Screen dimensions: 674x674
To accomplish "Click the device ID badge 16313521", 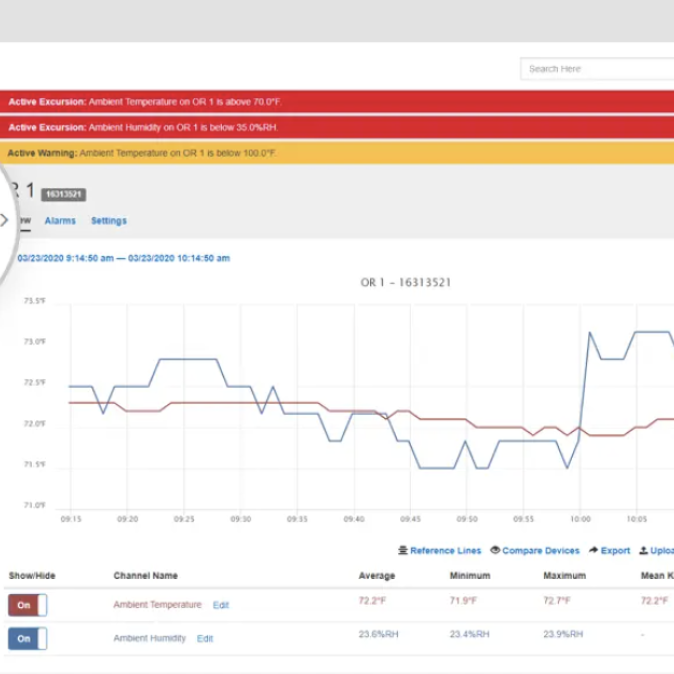I will (x=64, y=194).
